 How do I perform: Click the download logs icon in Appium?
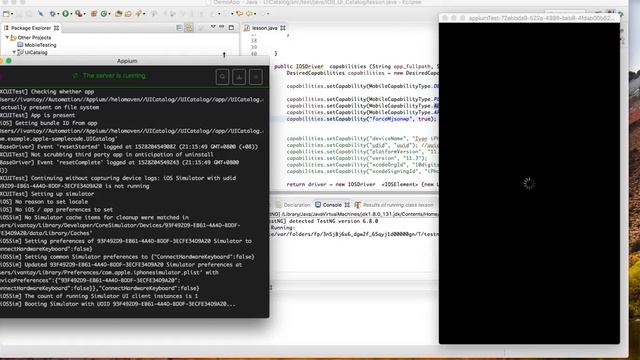pos(239,77)
